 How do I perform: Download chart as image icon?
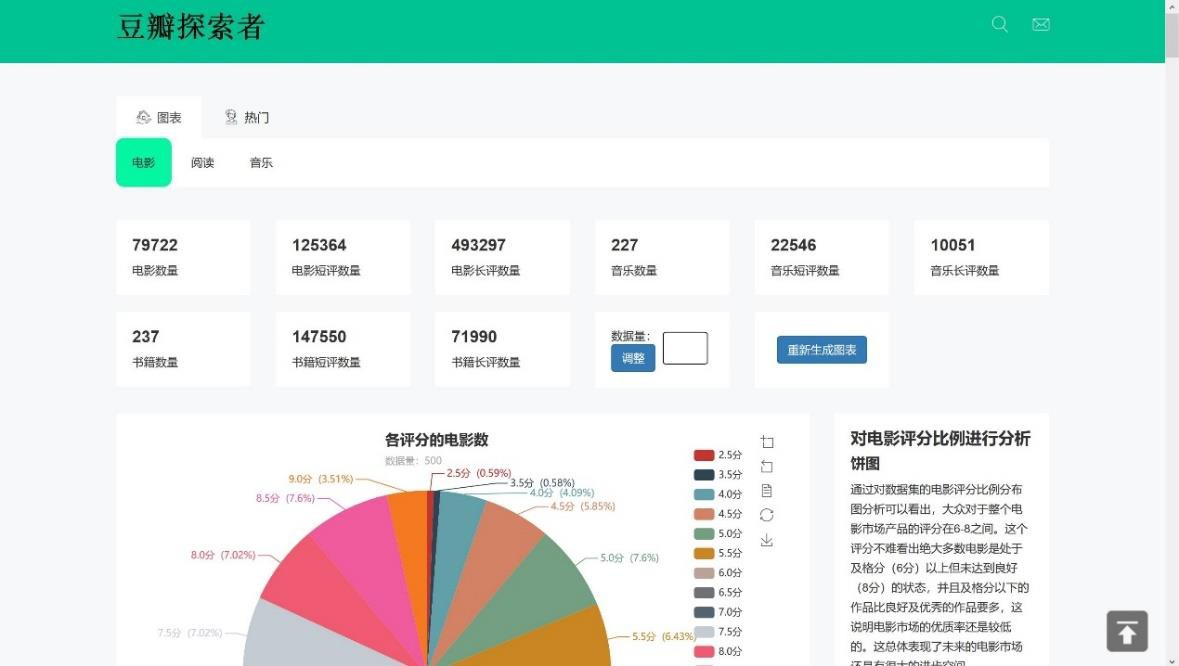point(767,540)
